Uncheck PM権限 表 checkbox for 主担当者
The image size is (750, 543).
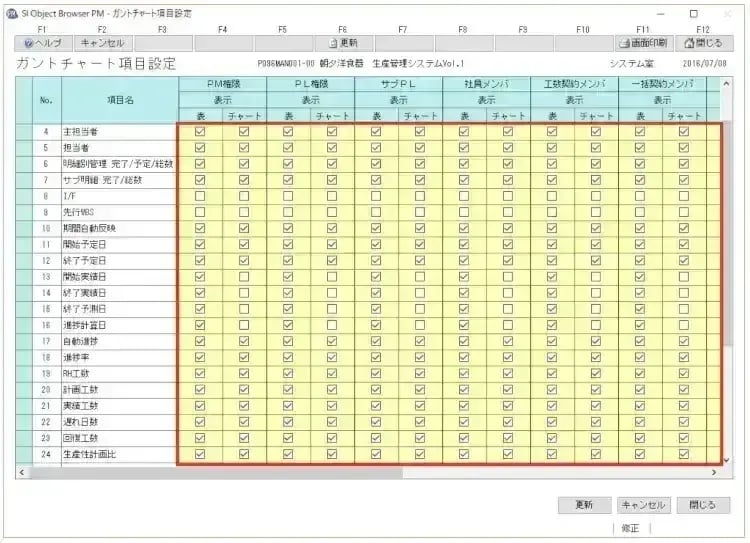pyautogui.click(x=200, y=131)
